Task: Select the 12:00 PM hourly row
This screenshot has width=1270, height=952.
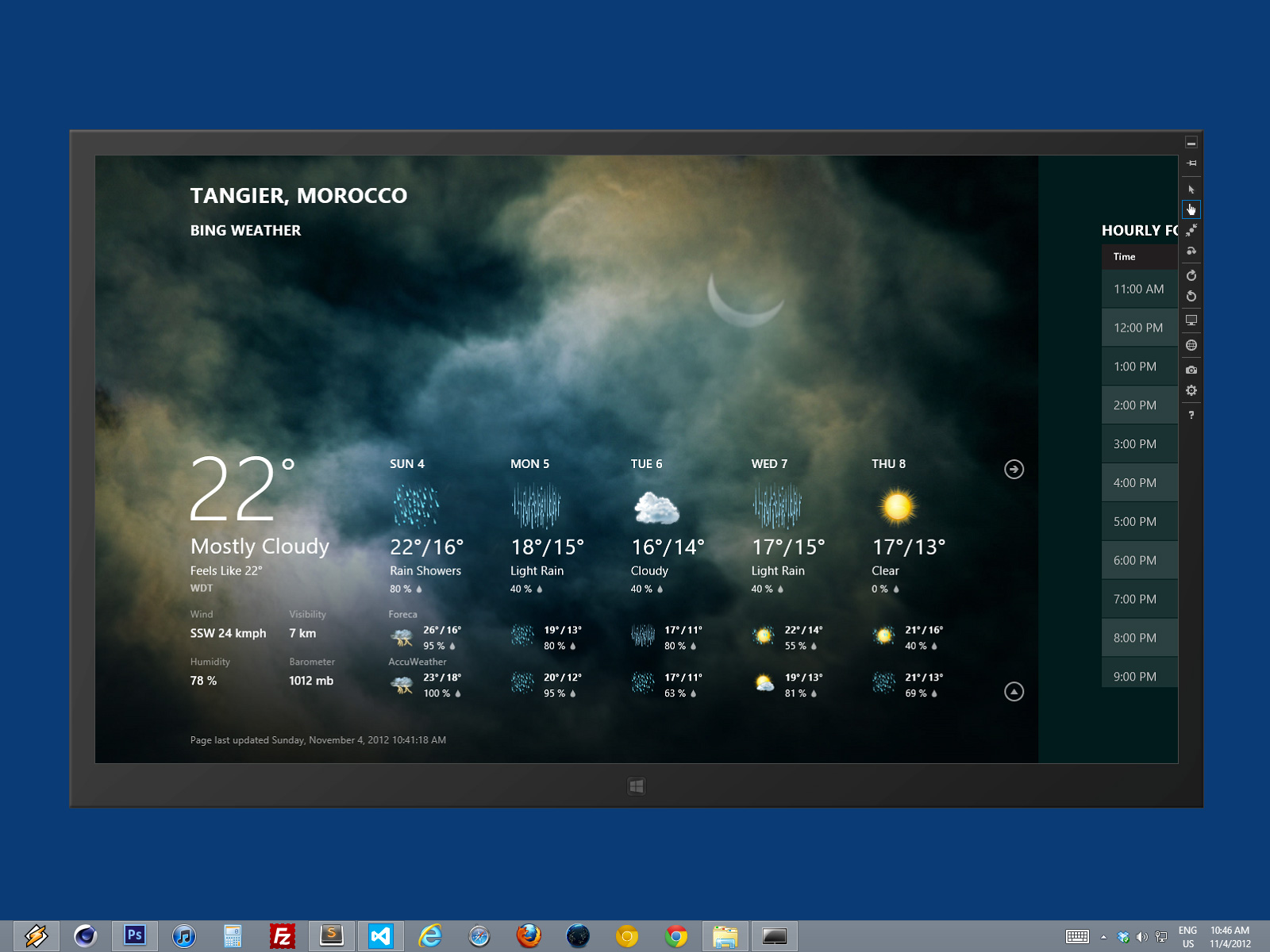Action: point(1140,328)
